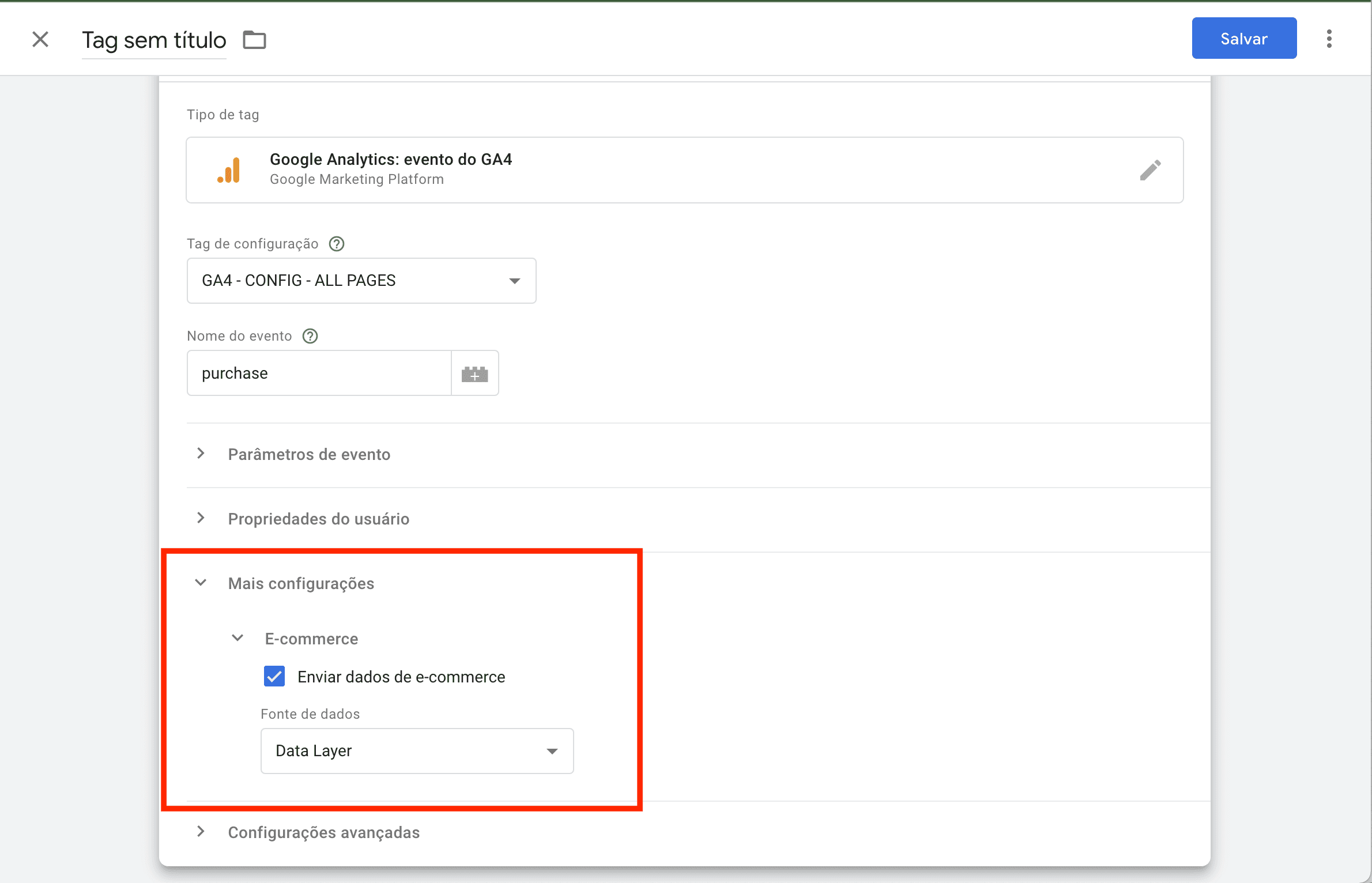Open the pencil icon to edit tag type
Image resolution: width=1372 pixels, height=883 pixels.
click(x=1150, y=169)
